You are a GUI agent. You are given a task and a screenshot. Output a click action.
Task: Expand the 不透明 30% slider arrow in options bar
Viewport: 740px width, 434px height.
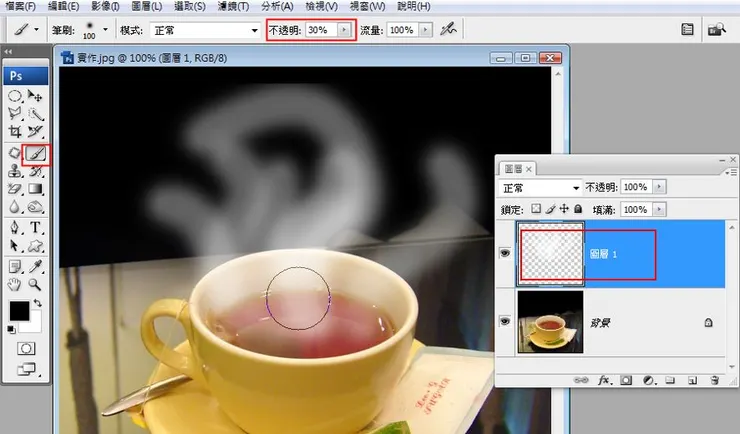(345, 31)
